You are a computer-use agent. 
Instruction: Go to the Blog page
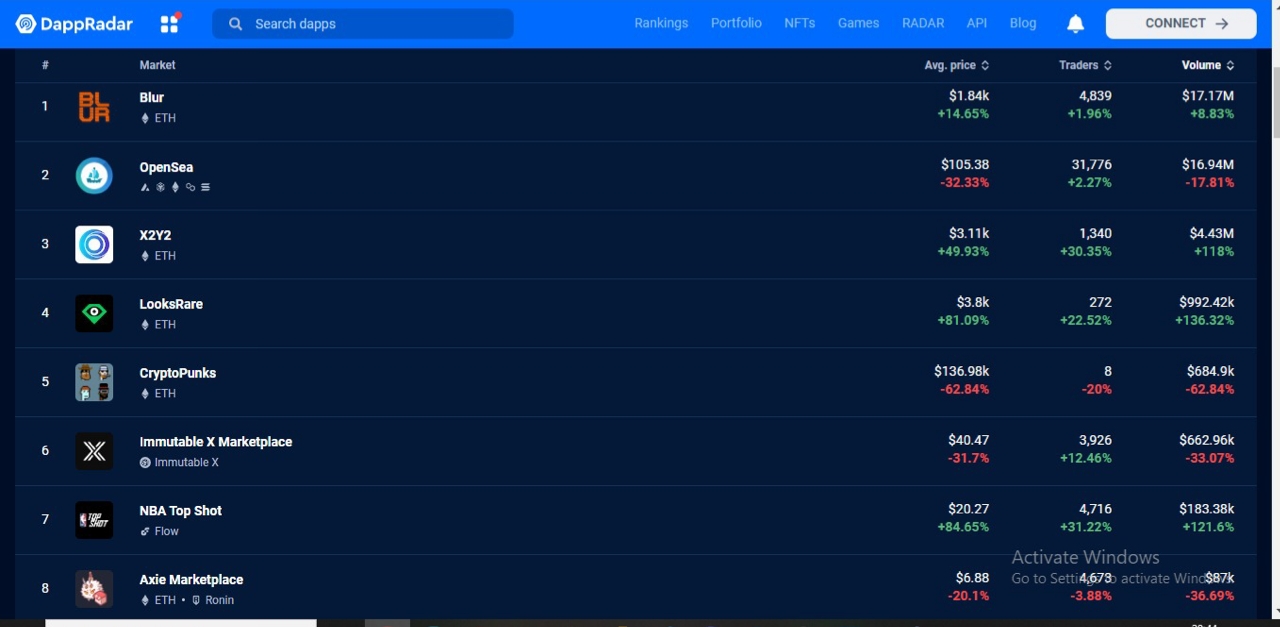[x=1023, y=23]
